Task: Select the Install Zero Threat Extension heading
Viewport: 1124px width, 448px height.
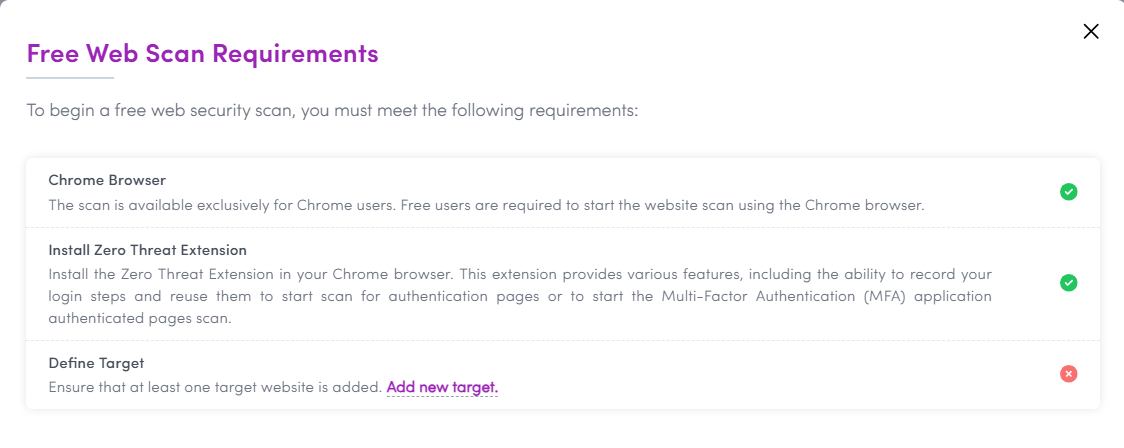Action: pos(148,250)
